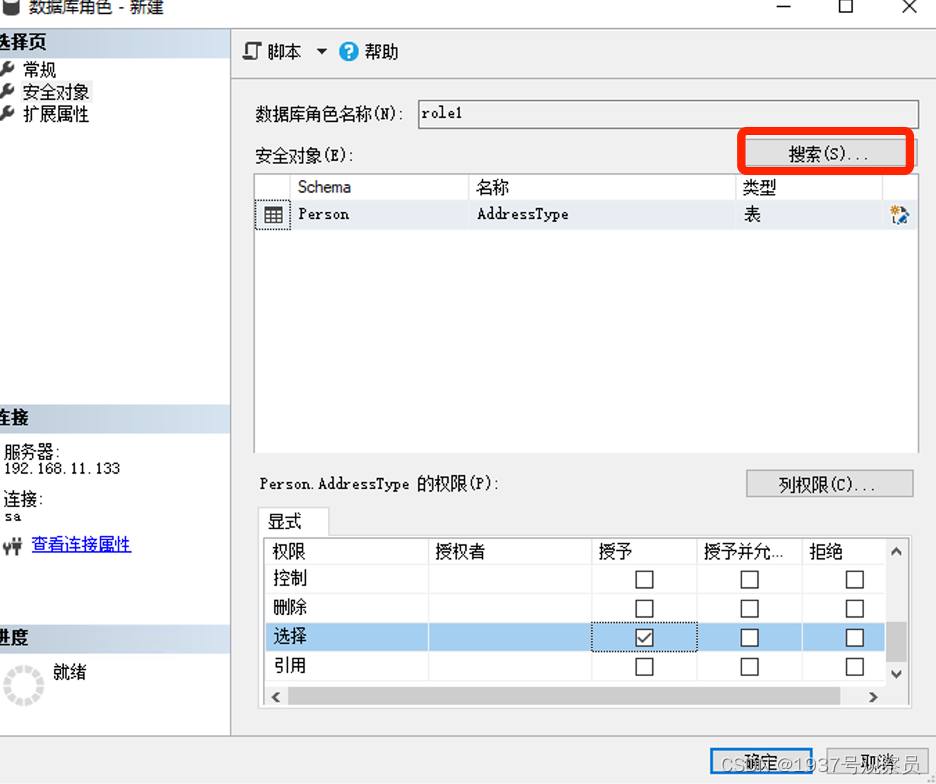Open the 查看连接属性 link
The image size is (936, 784).
coord(81,544)
